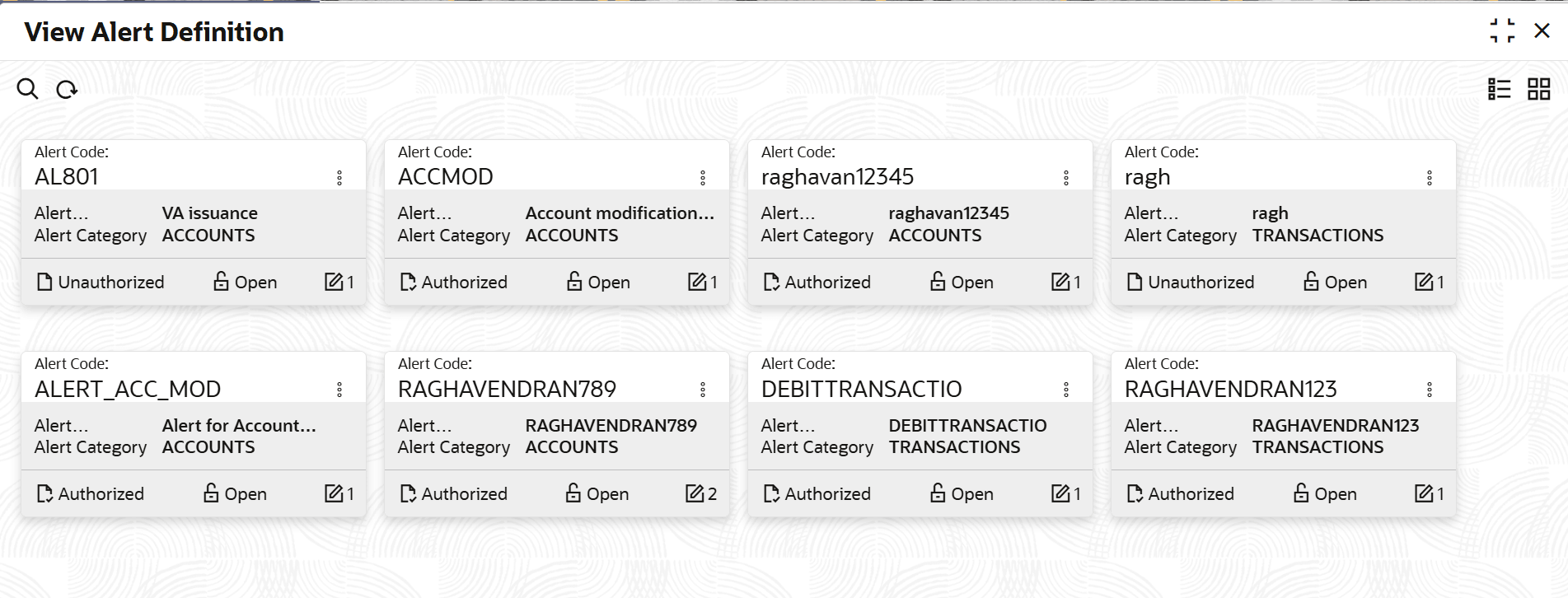Viewport: 1568px width, 598px height.
Task: Click modification count icon on RAGHAVENDRAN789 card
Action: 695,493
